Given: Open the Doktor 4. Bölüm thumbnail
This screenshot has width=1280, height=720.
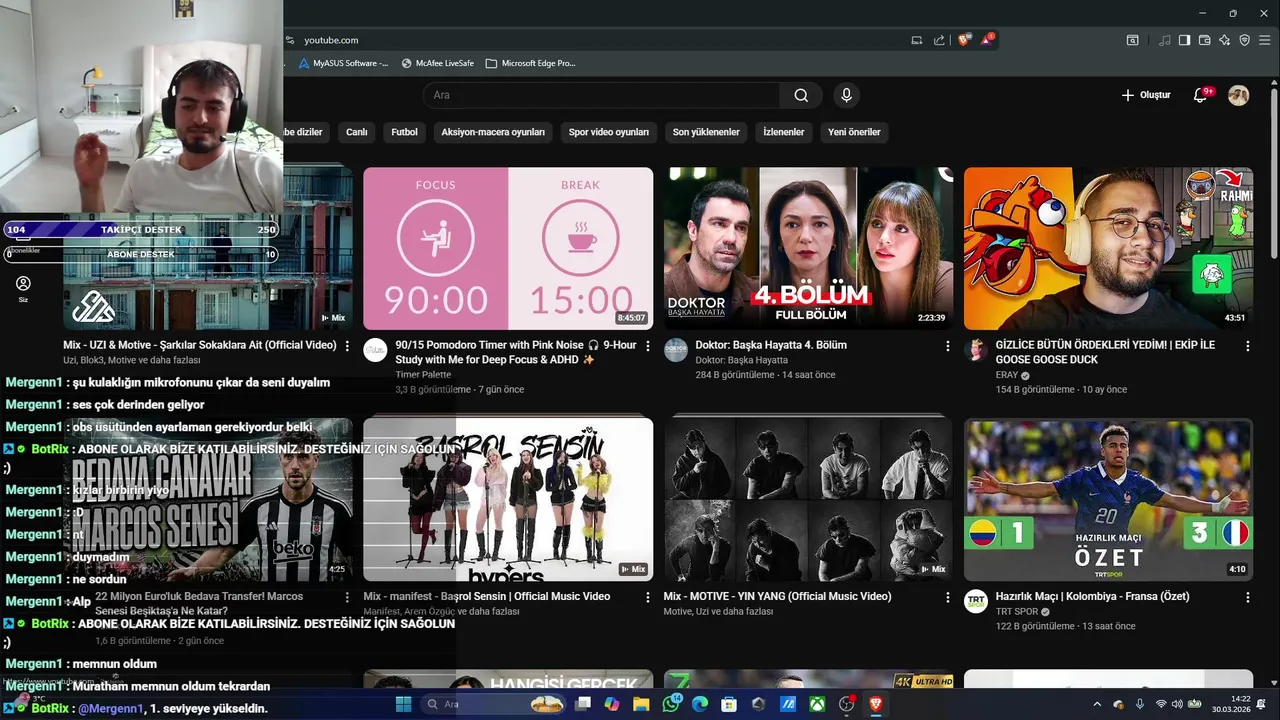Looking at the screenshot, I should [808, 248].
